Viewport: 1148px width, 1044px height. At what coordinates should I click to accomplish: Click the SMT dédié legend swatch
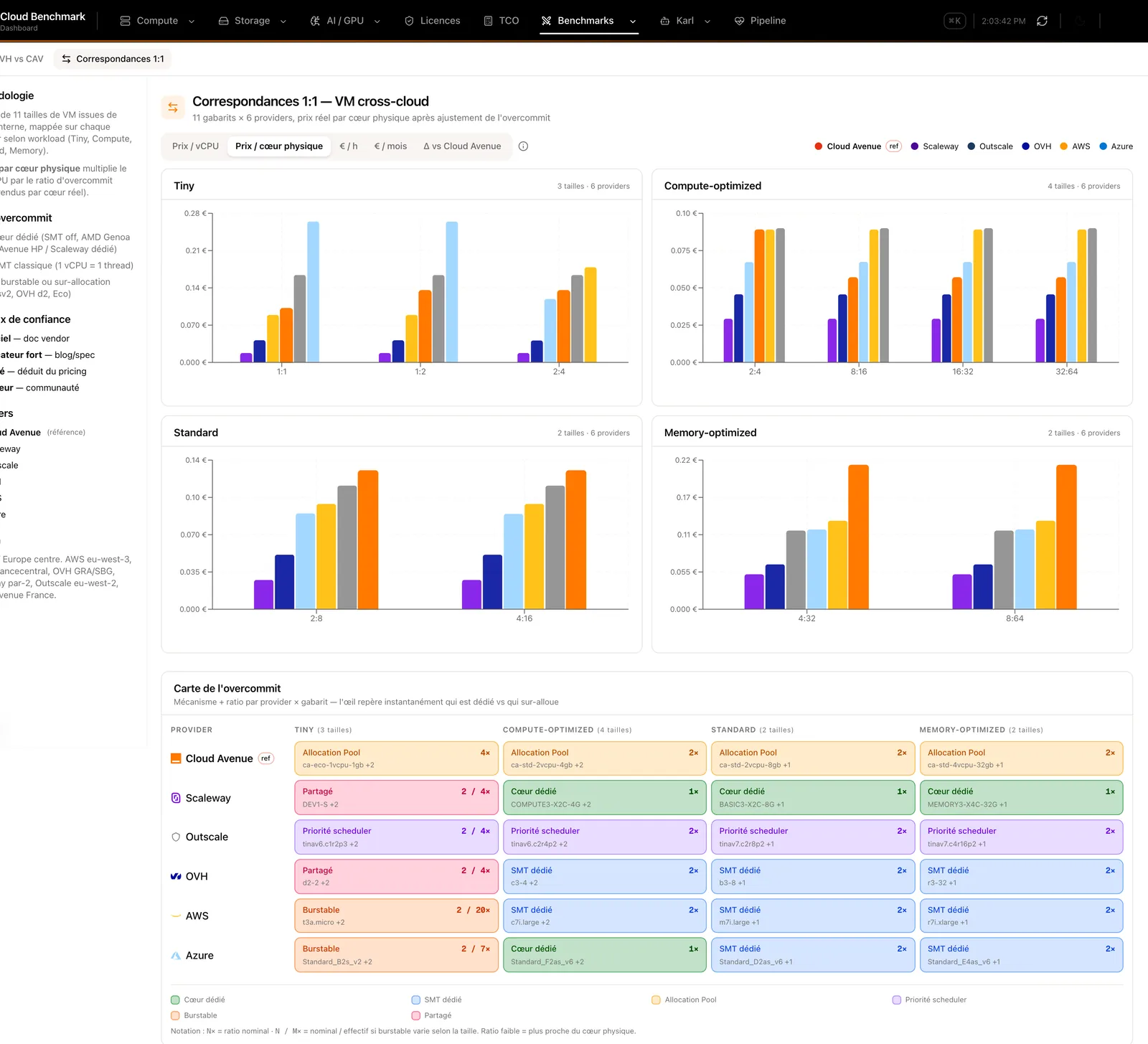(415, 1000)
